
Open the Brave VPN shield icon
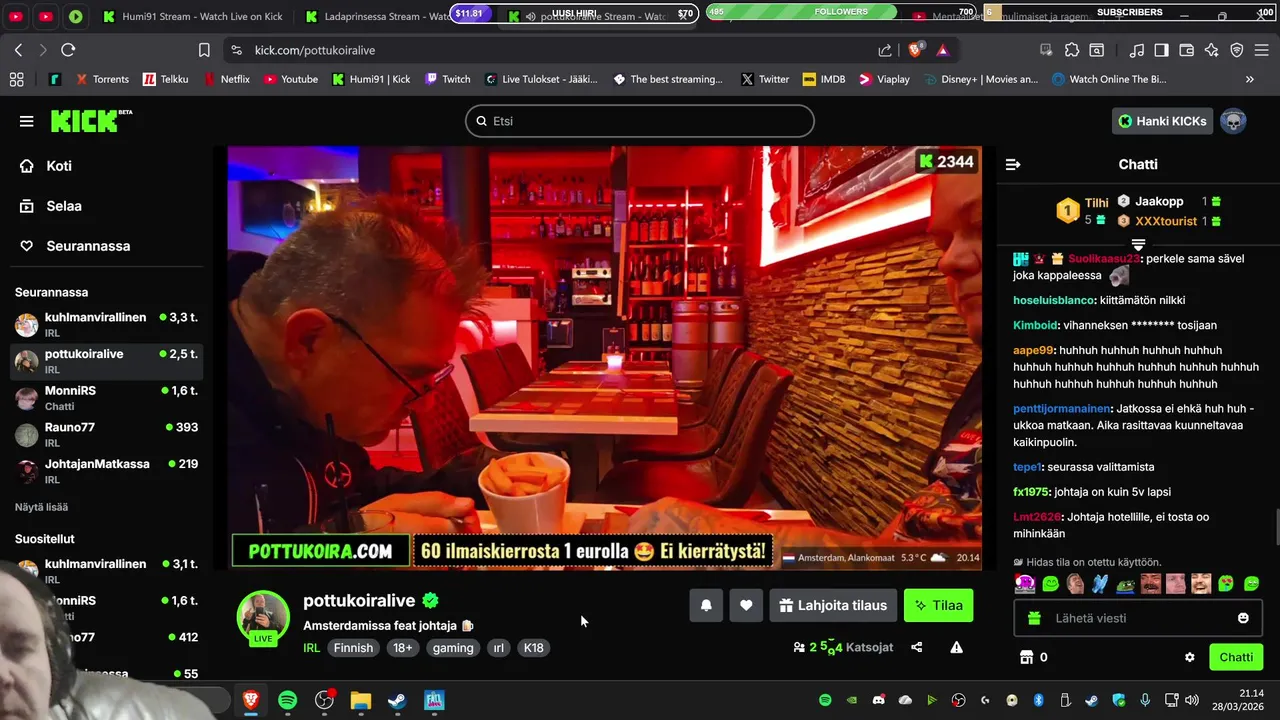[x=1237, y=50]
